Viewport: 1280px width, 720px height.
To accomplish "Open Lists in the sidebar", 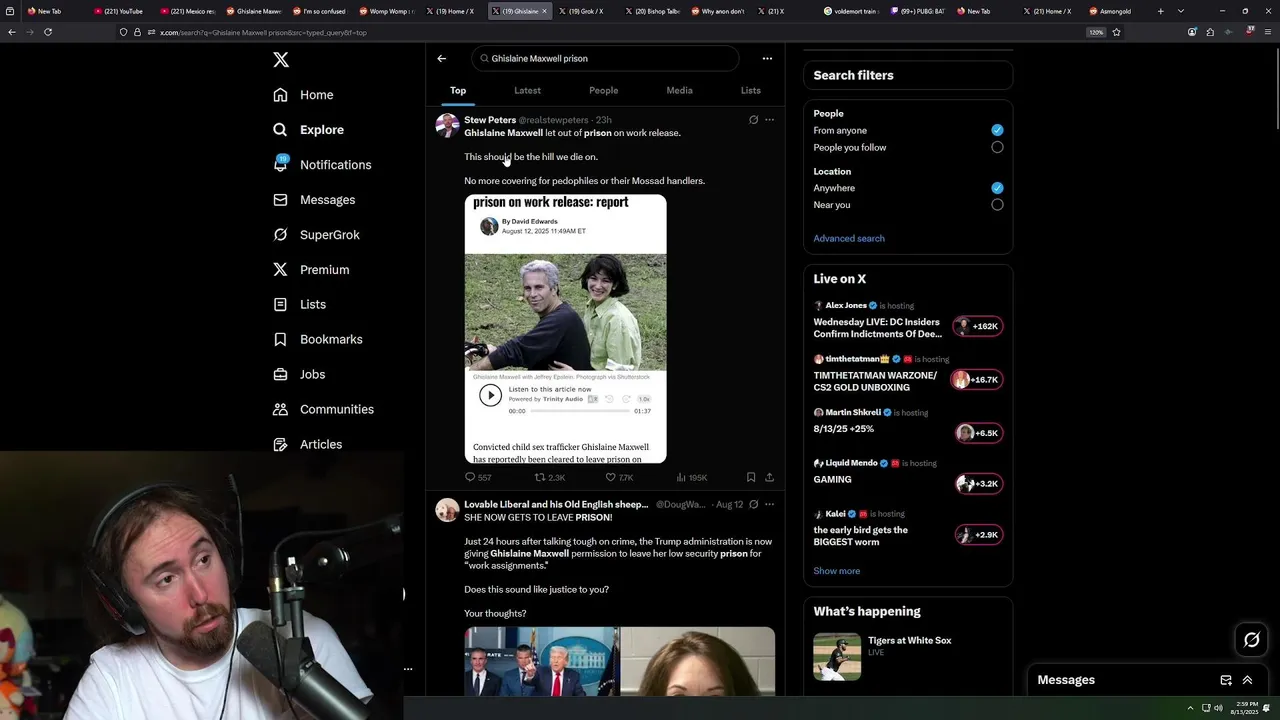I will pyautogui.click(x=298, y=304).
